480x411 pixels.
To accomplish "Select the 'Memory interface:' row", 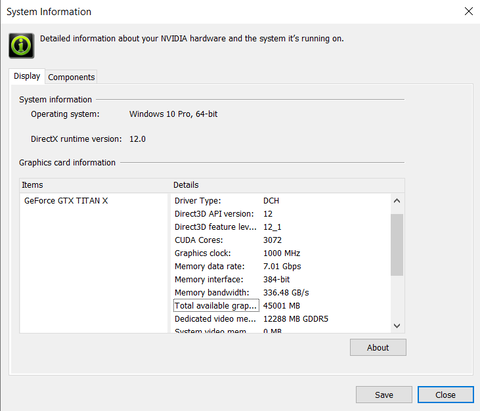I will click(281, 279).
